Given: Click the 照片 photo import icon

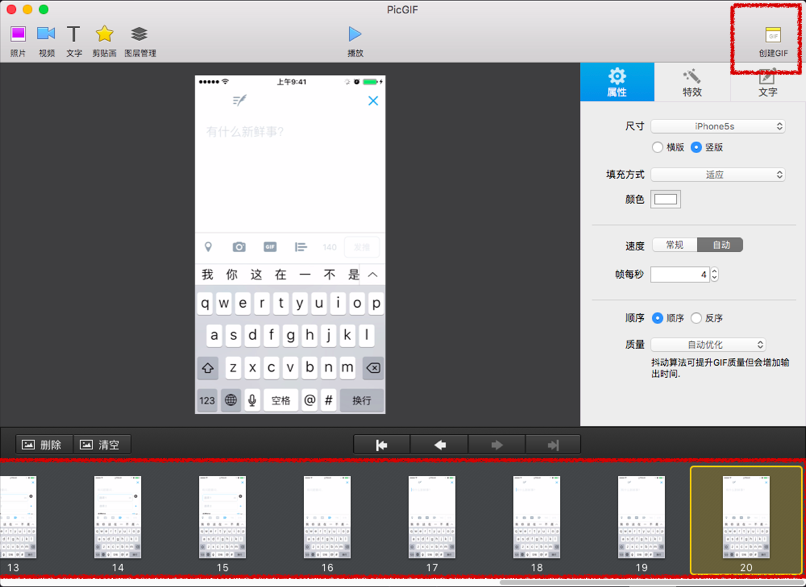Looking at the screenshot, I should [x=18, y=35].
